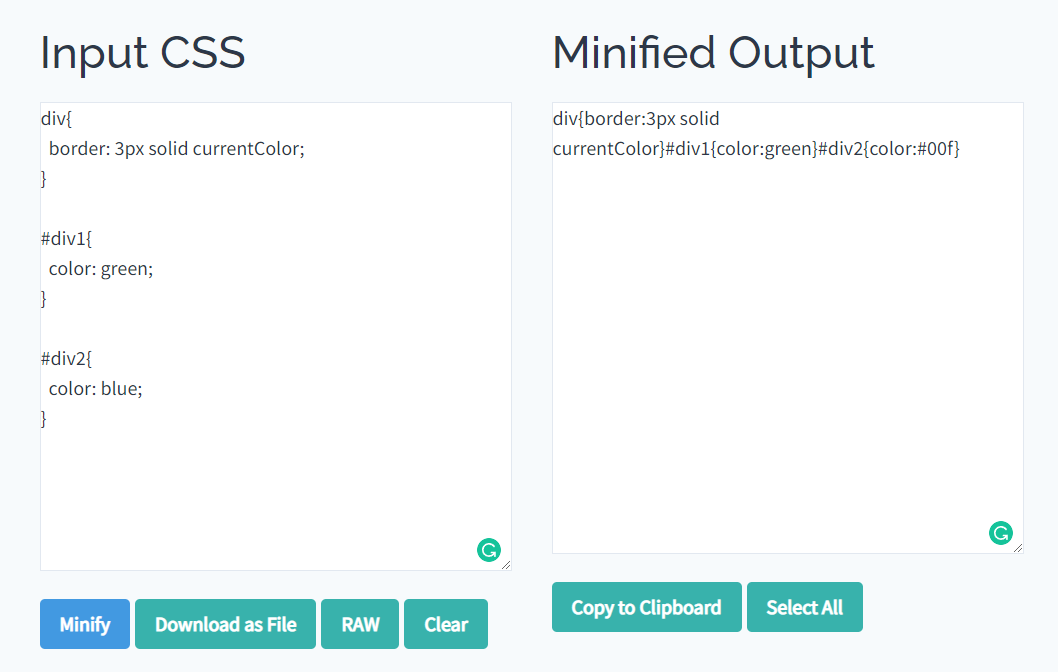Open Grammarly icon in Minified Output box
This screenshot has height=672, width=1058.
tap(1001, 533)
